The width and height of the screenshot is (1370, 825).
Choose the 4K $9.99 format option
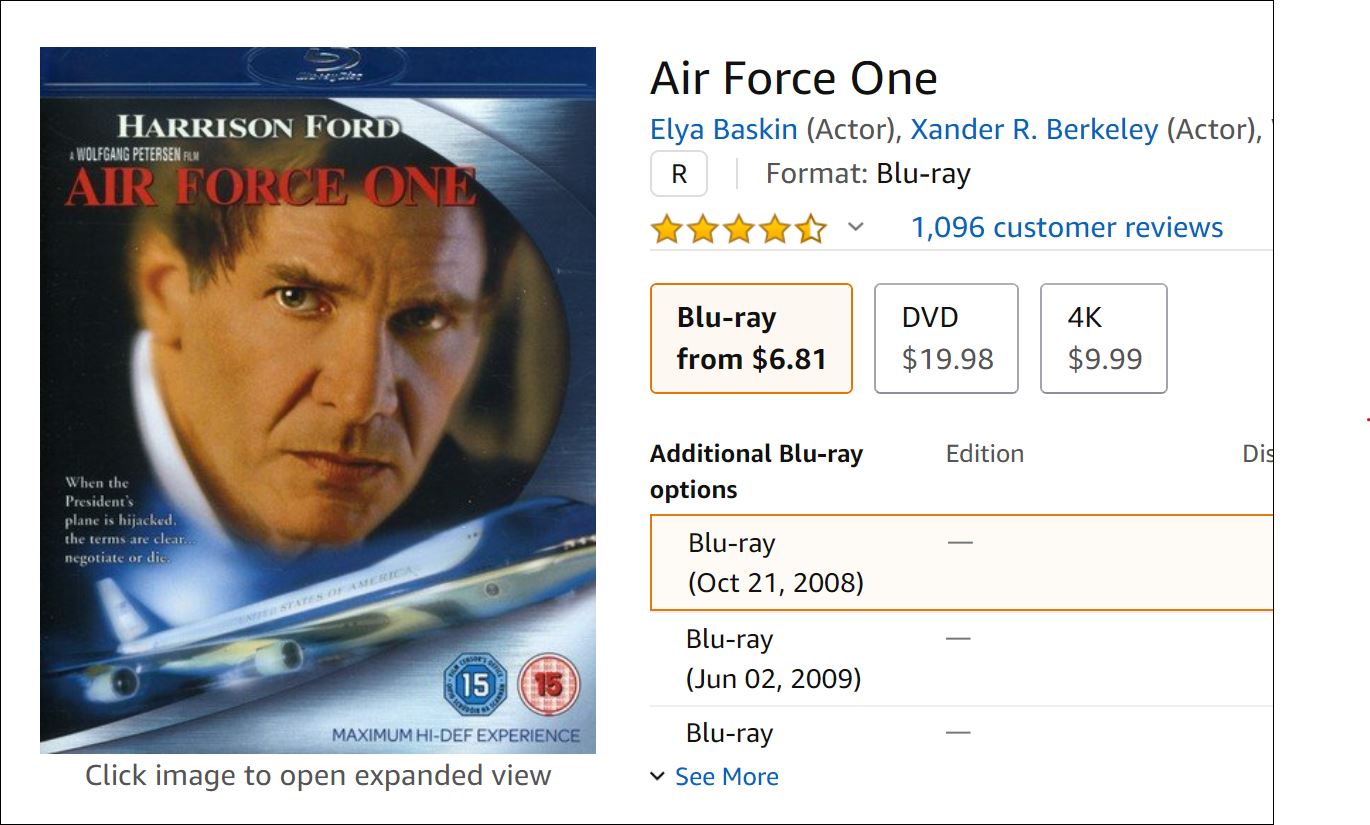[x=1103, y=338]
